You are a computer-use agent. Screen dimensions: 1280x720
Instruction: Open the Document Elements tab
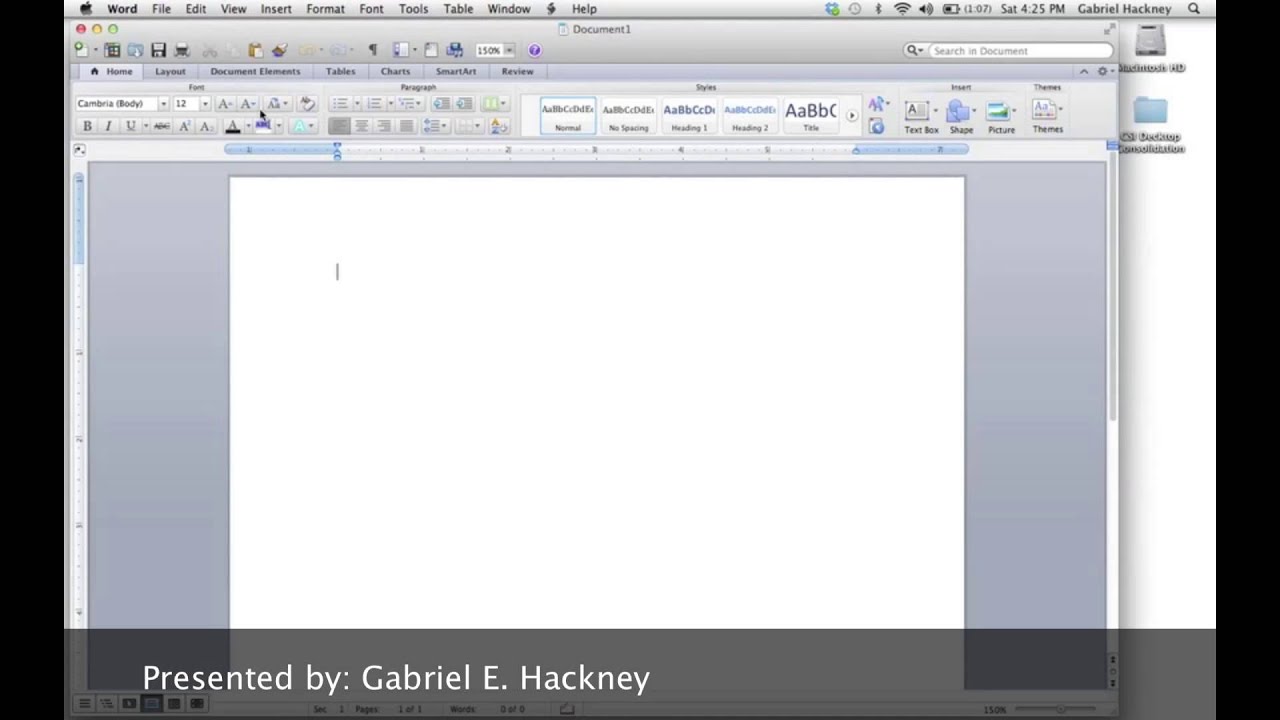tap(255, 72)
